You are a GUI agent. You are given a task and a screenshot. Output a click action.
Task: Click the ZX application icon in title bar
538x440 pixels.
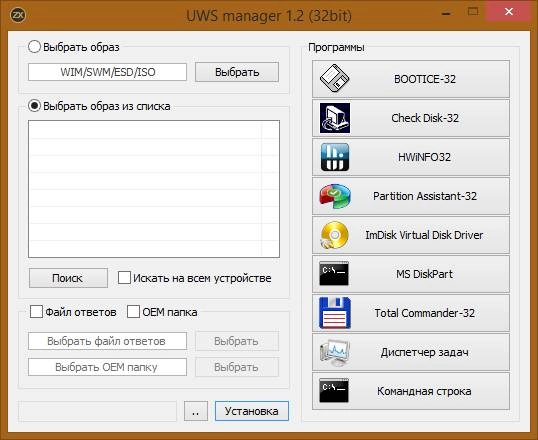tap(18, 15)
